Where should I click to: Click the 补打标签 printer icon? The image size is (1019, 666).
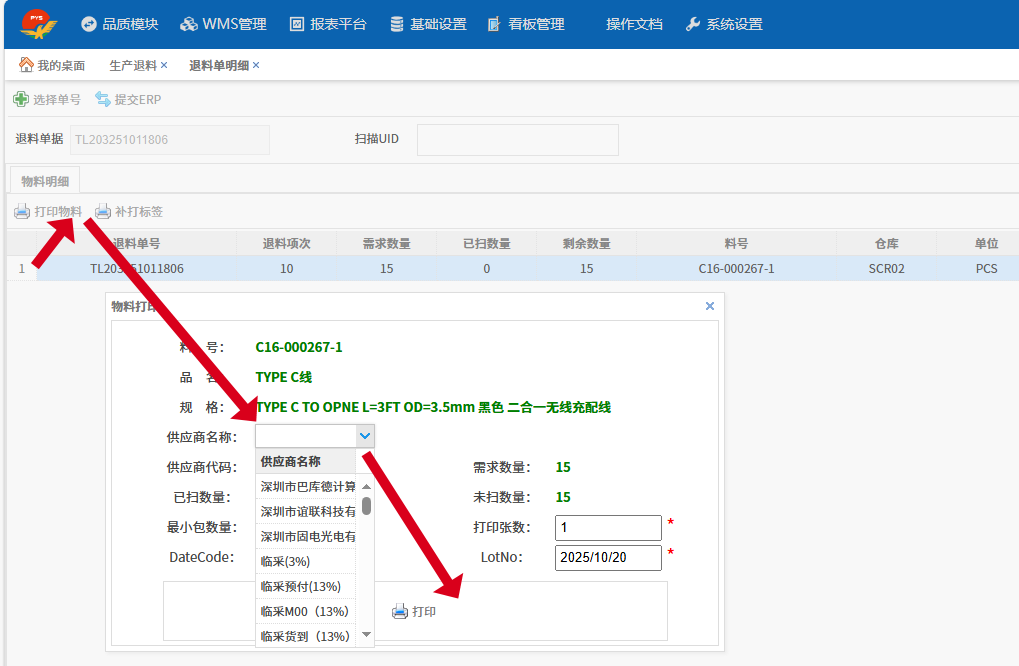tap(103, 212)
